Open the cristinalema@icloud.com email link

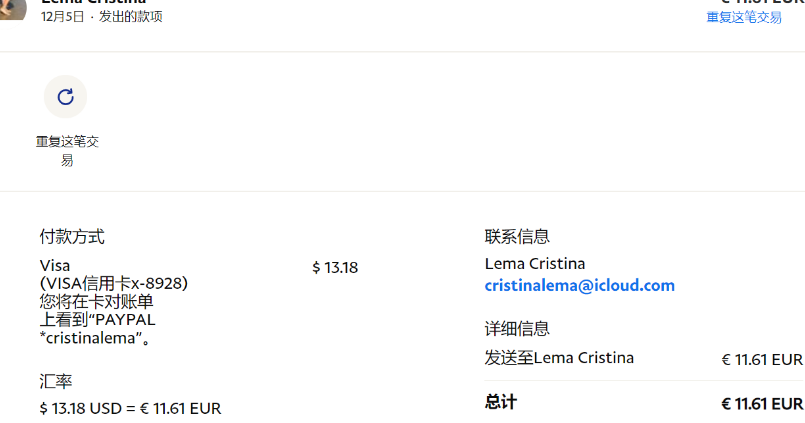tap(580, 286)
